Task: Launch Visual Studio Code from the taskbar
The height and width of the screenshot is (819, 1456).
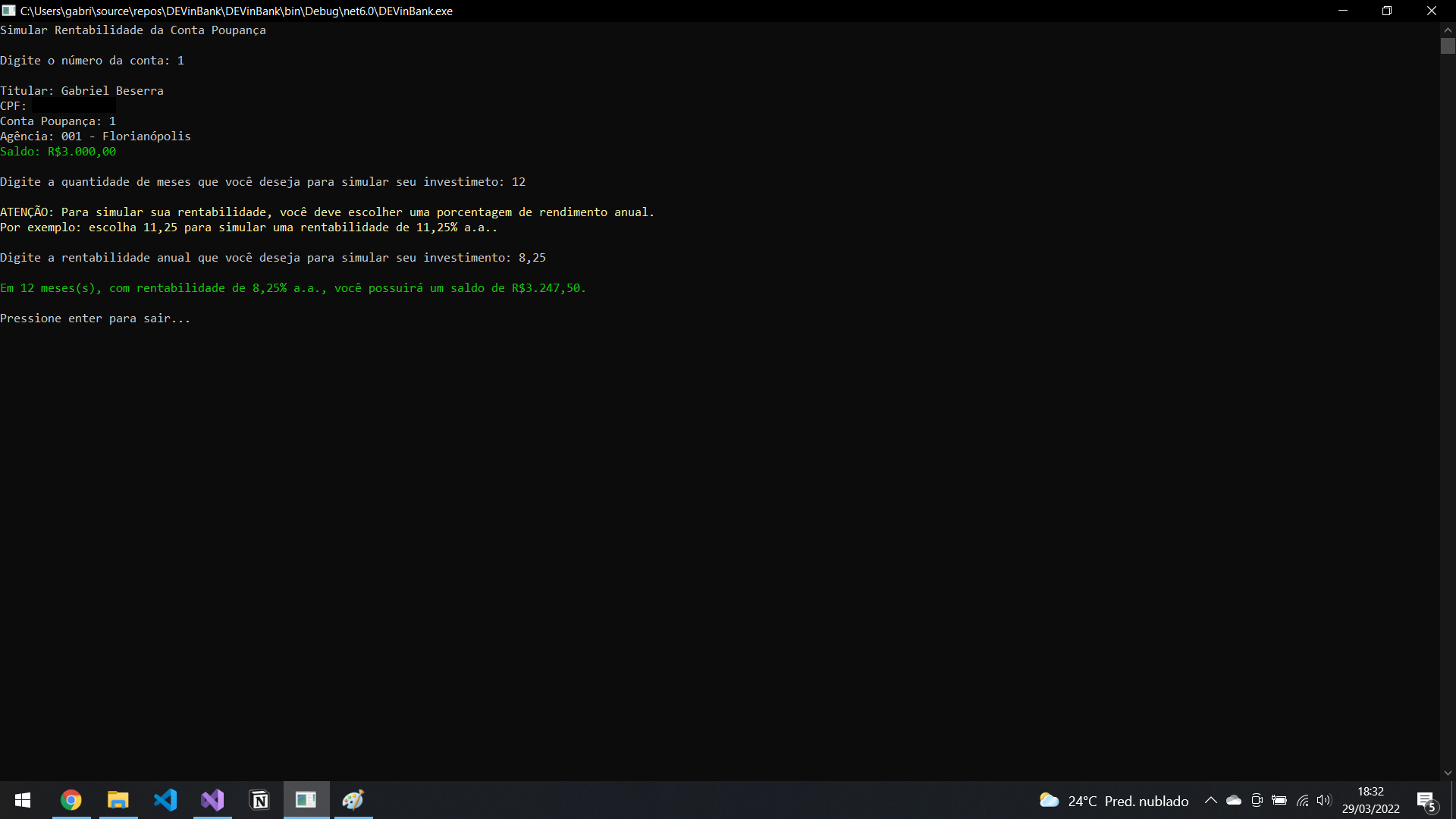Action: (166, 800)
